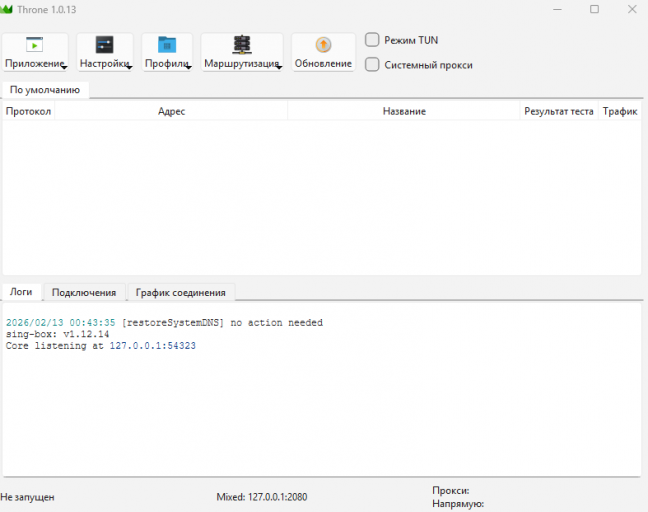Switch to the График соединения tab
648x512 pixels.
[x=181, y=292]
